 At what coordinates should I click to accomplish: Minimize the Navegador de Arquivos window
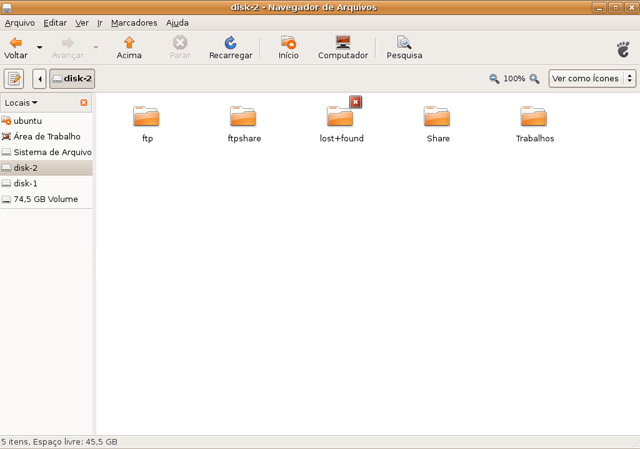click(599, 7)
